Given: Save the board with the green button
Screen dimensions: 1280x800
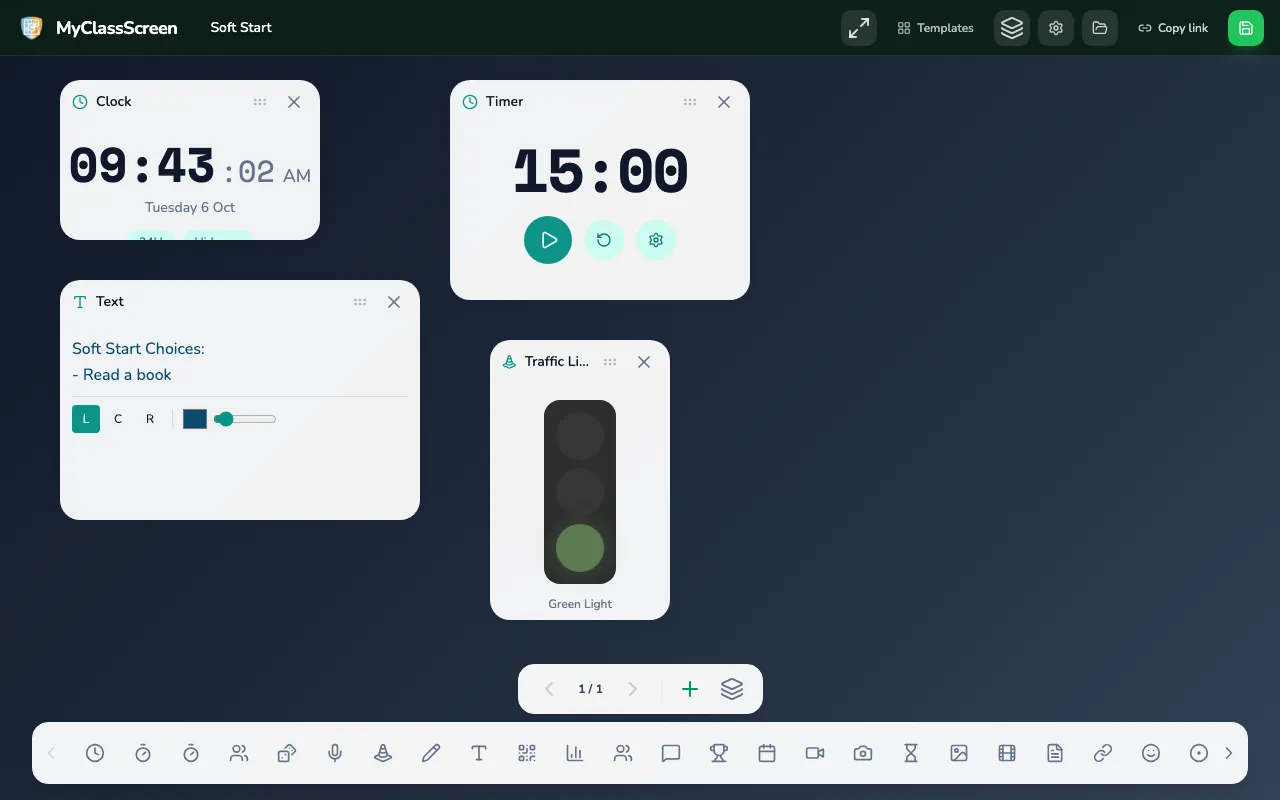Looking at the screenshot, I should pyautogui.click(x=1246, y=28).
